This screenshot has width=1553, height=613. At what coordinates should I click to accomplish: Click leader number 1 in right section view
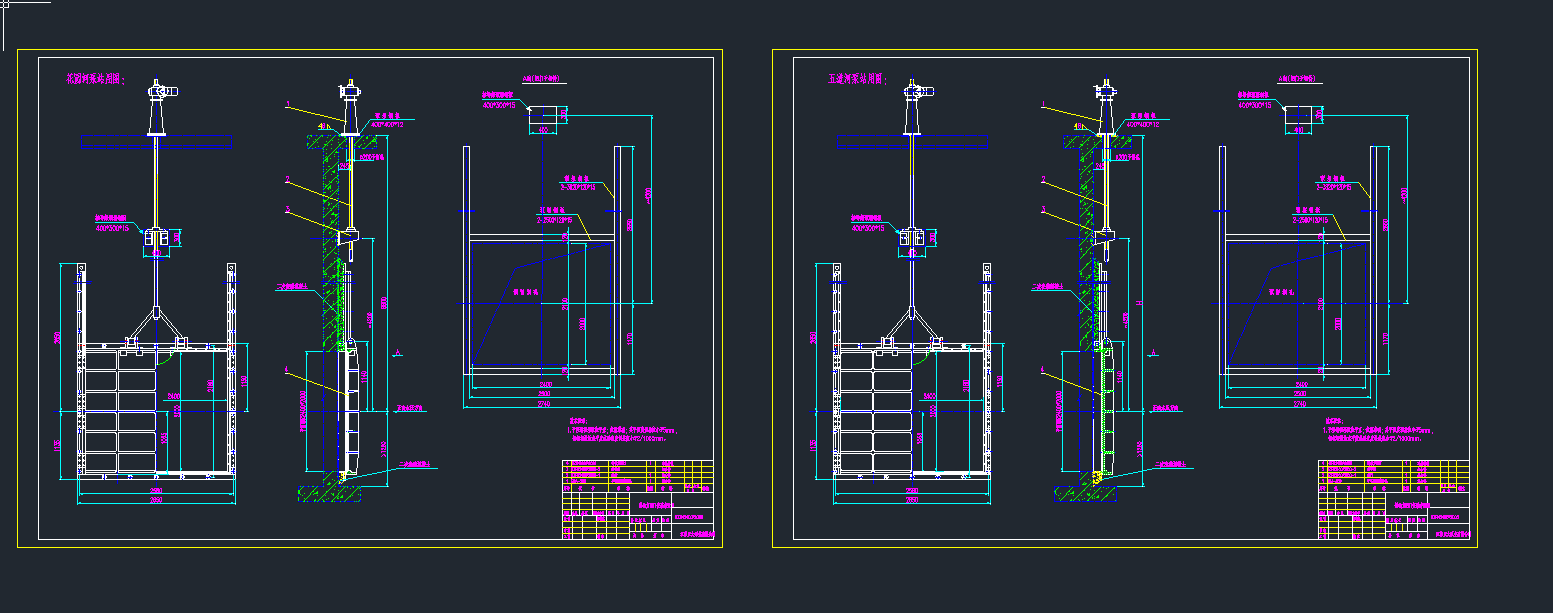1042,104
